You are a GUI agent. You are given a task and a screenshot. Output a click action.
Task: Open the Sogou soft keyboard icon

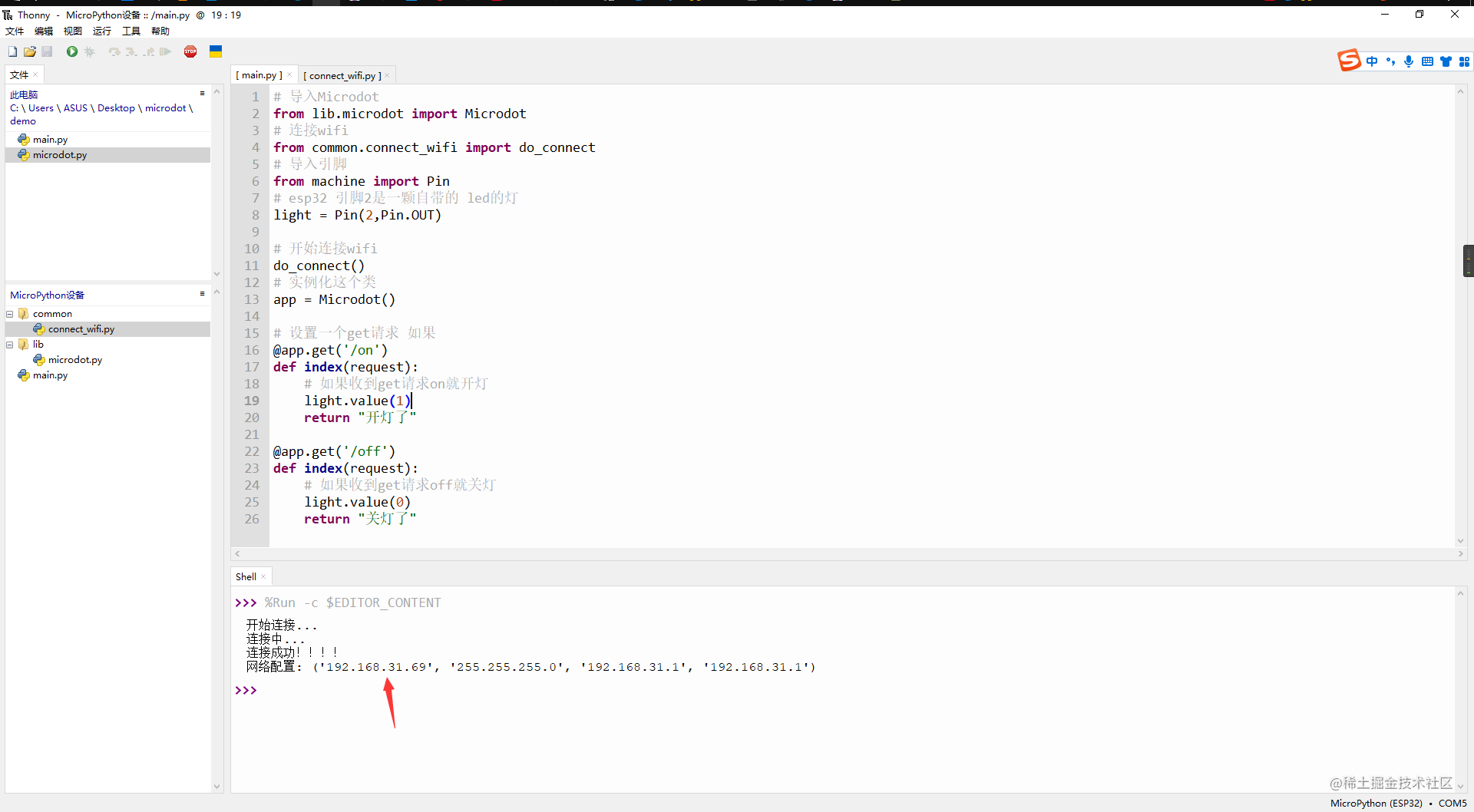coord(1427,61)
